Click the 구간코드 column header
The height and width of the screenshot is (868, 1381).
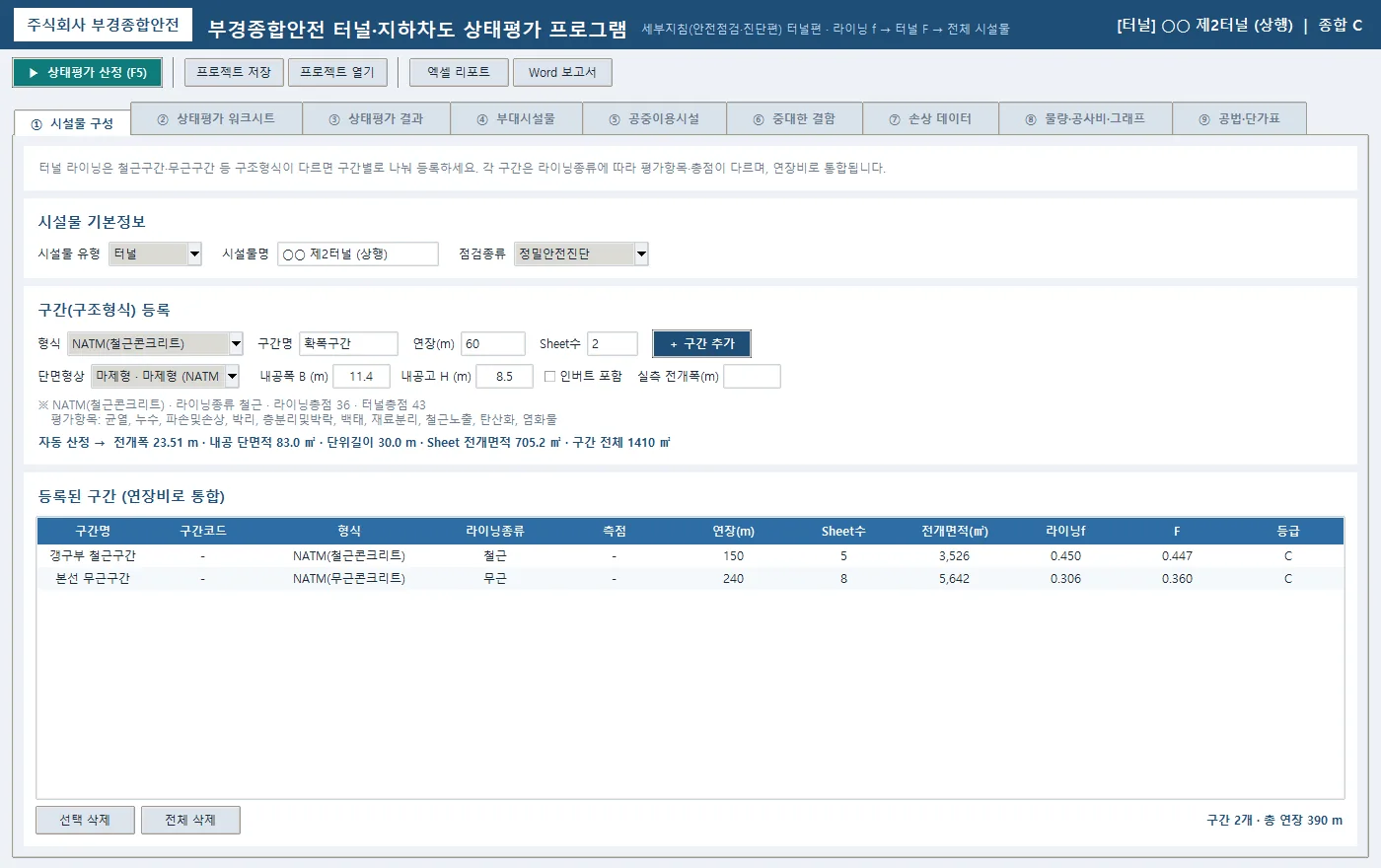tap(203, 531)
